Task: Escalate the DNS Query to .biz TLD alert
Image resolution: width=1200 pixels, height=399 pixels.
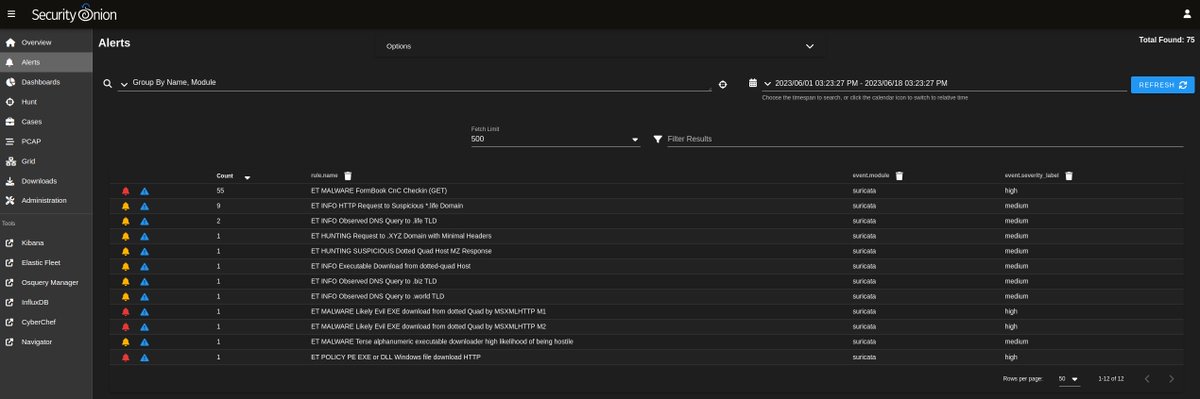Action: point(144,281)
